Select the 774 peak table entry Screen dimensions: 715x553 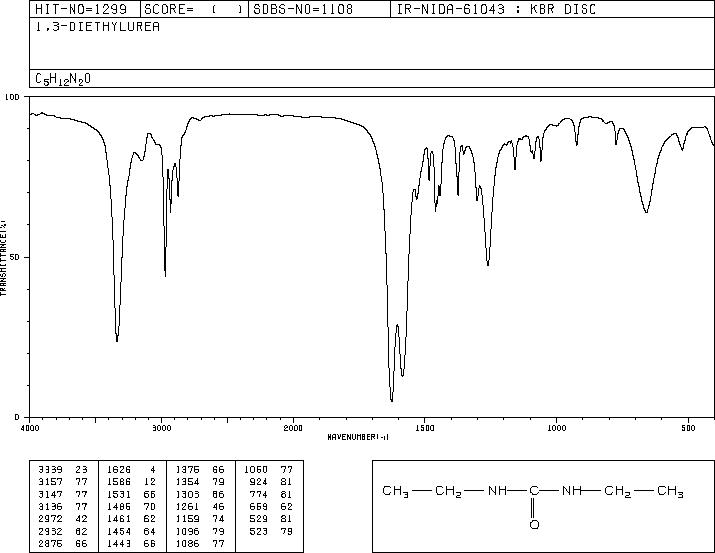click(271, 494)
